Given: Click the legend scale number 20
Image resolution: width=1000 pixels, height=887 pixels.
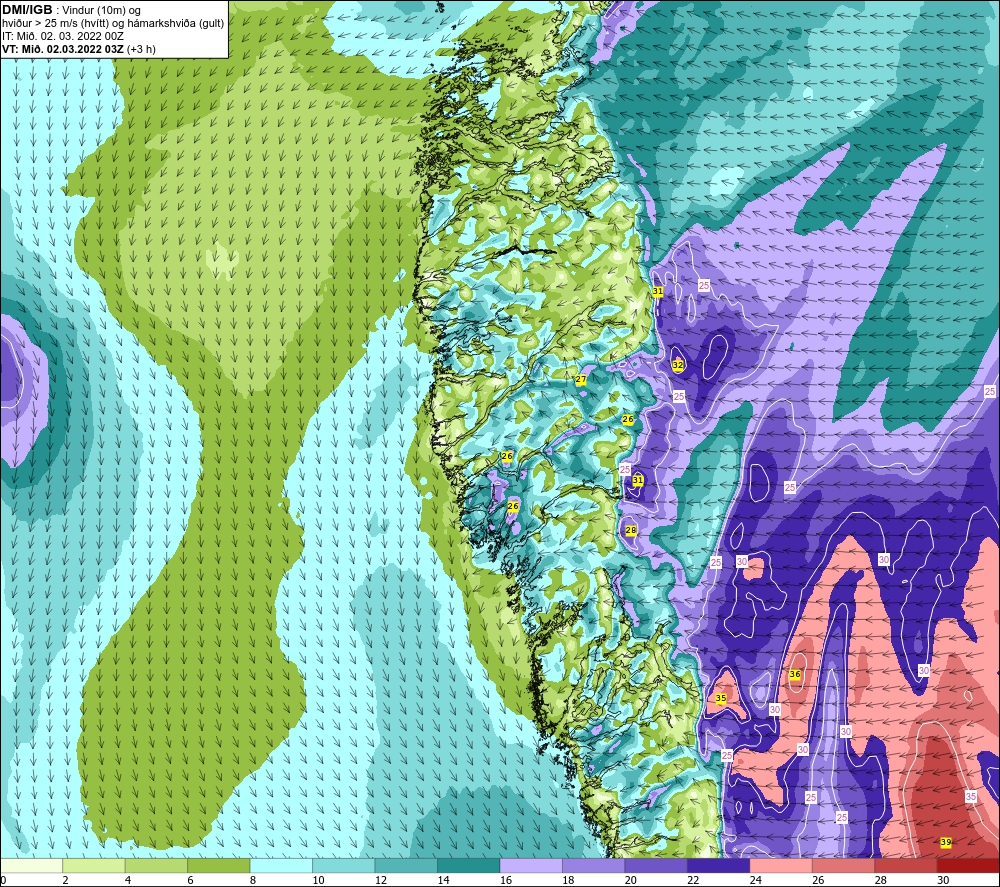Looking at the screenshot, I should (x=631, y=880).
